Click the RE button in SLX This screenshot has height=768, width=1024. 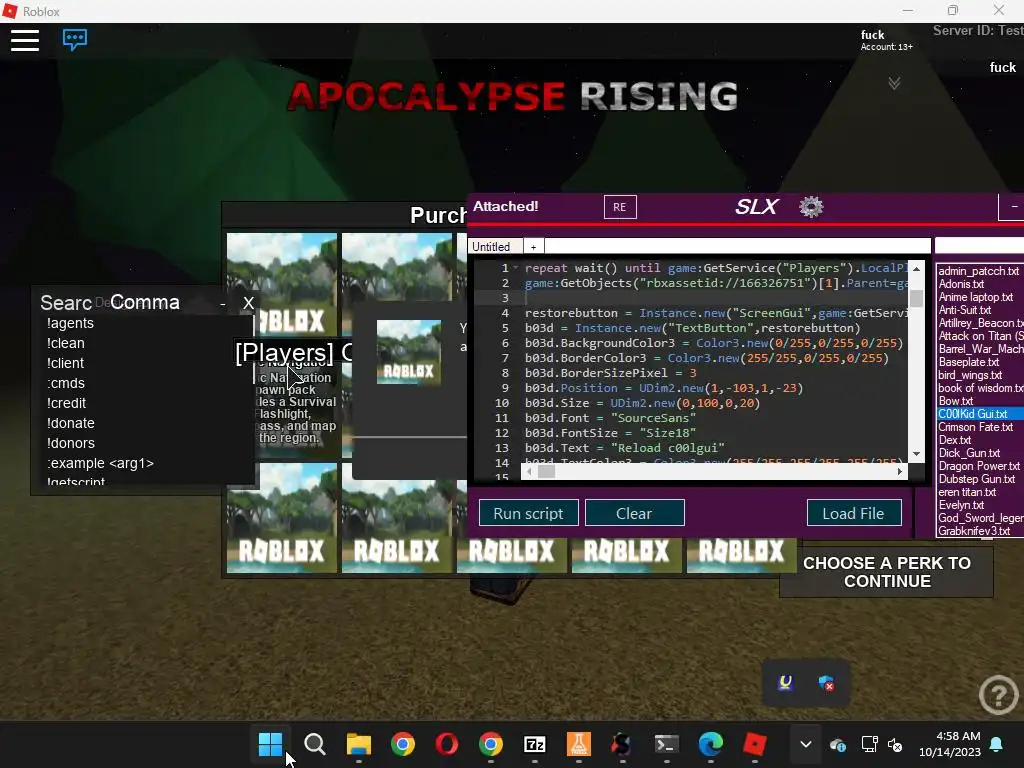pos(620,207)
